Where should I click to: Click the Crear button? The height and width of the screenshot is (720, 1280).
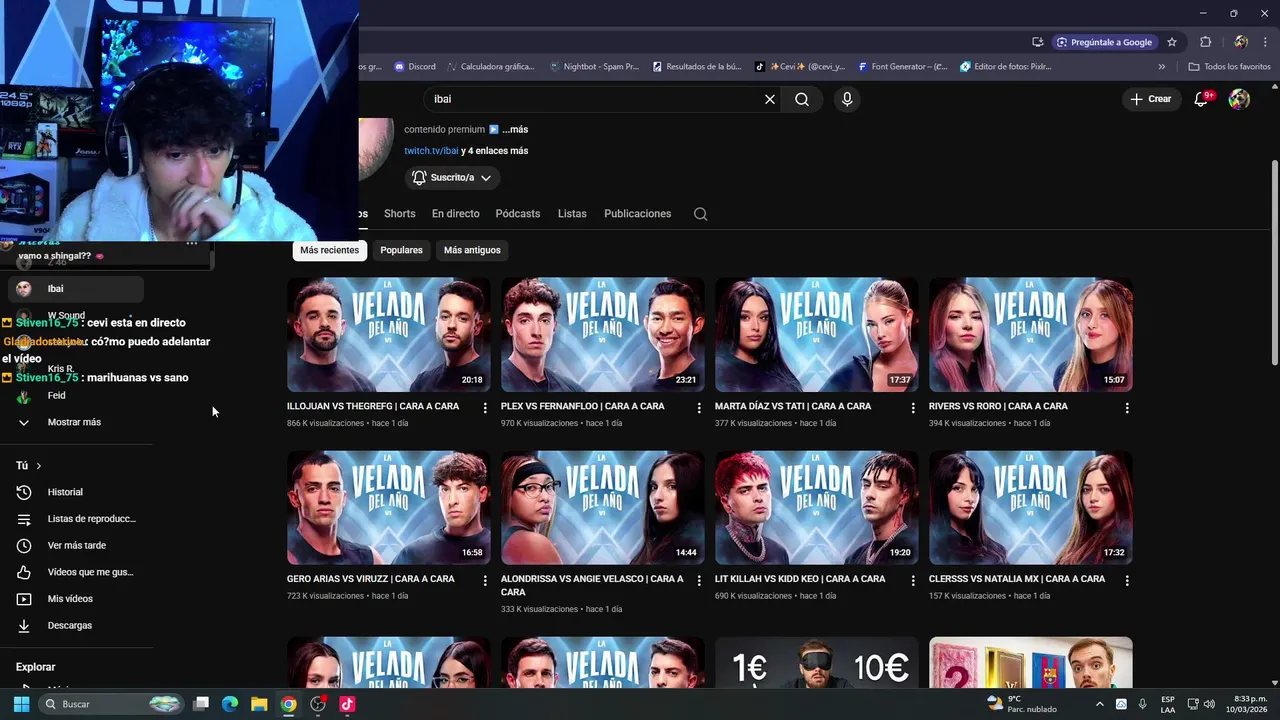tap(1151, 99)
